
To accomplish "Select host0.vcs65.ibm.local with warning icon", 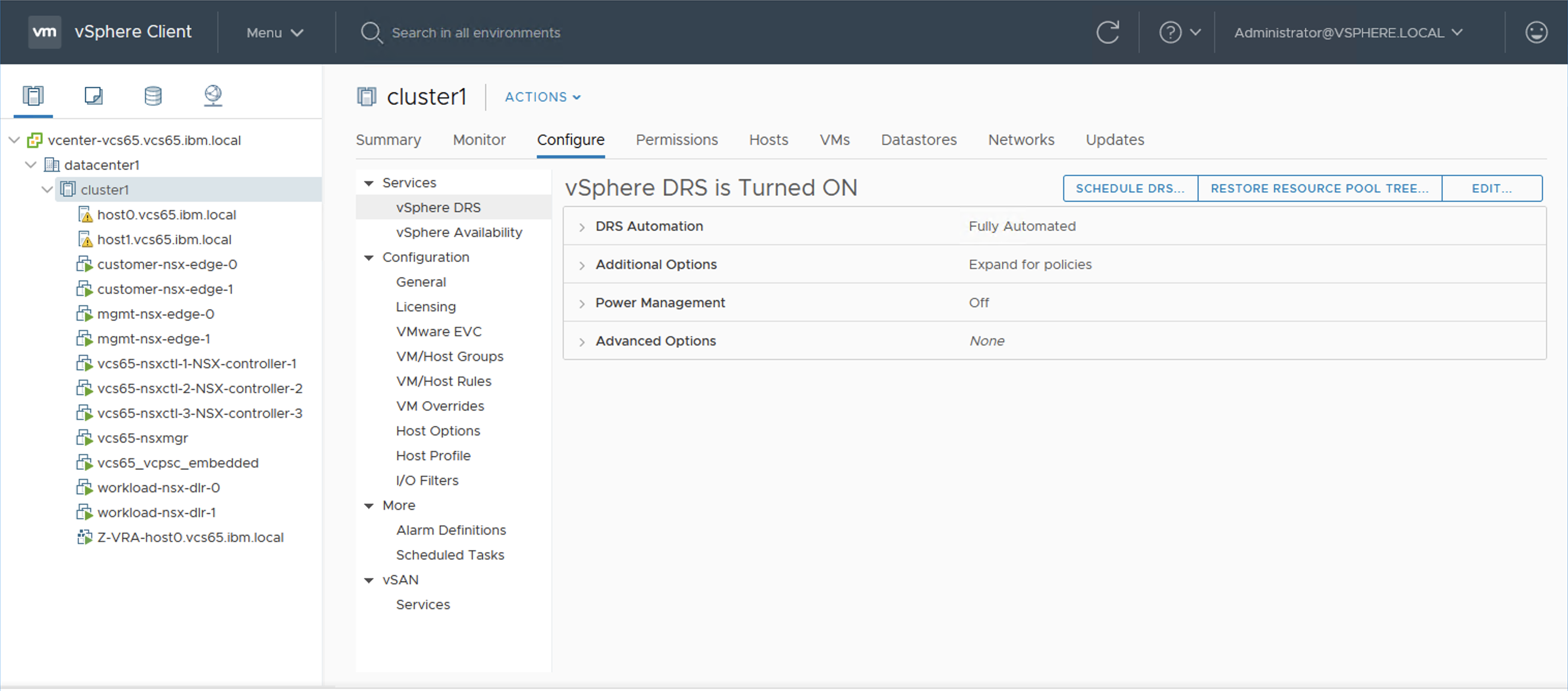I will 166,215.
